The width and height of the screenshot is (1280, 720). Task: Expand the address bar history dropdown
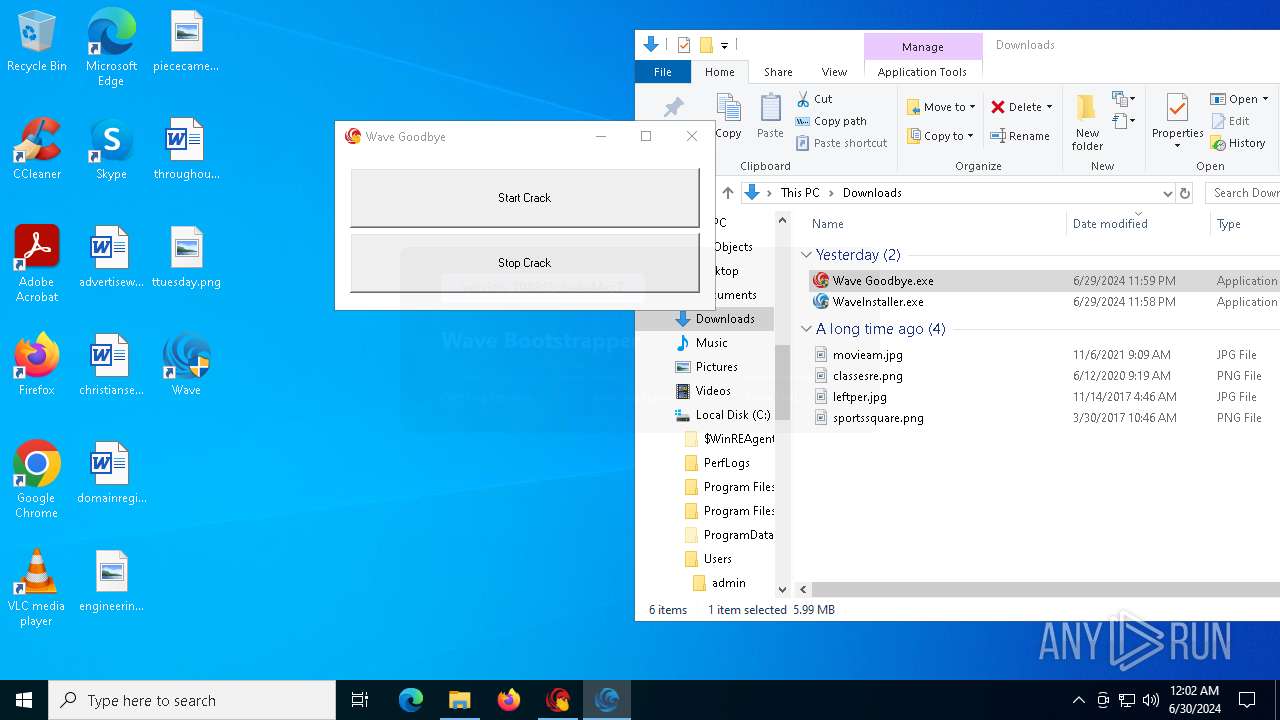point(1167,193)
